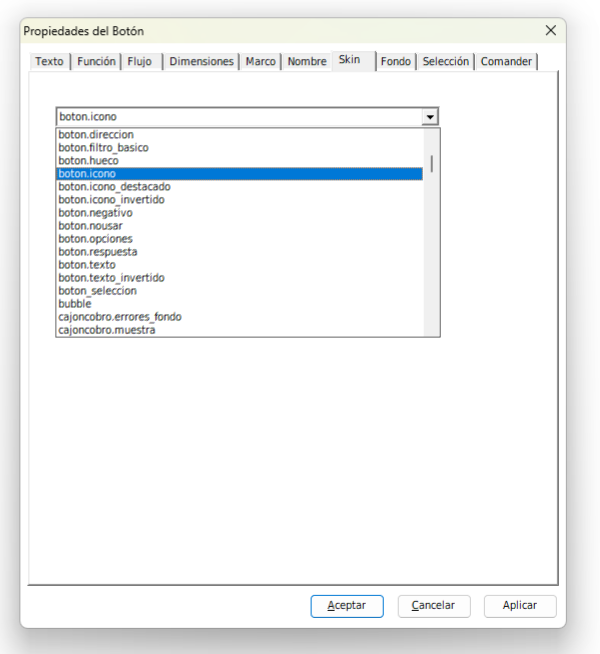This screenshot has height=654, width=600.
Task: Click the Cancelar button
Action: (x=434, y=606)
